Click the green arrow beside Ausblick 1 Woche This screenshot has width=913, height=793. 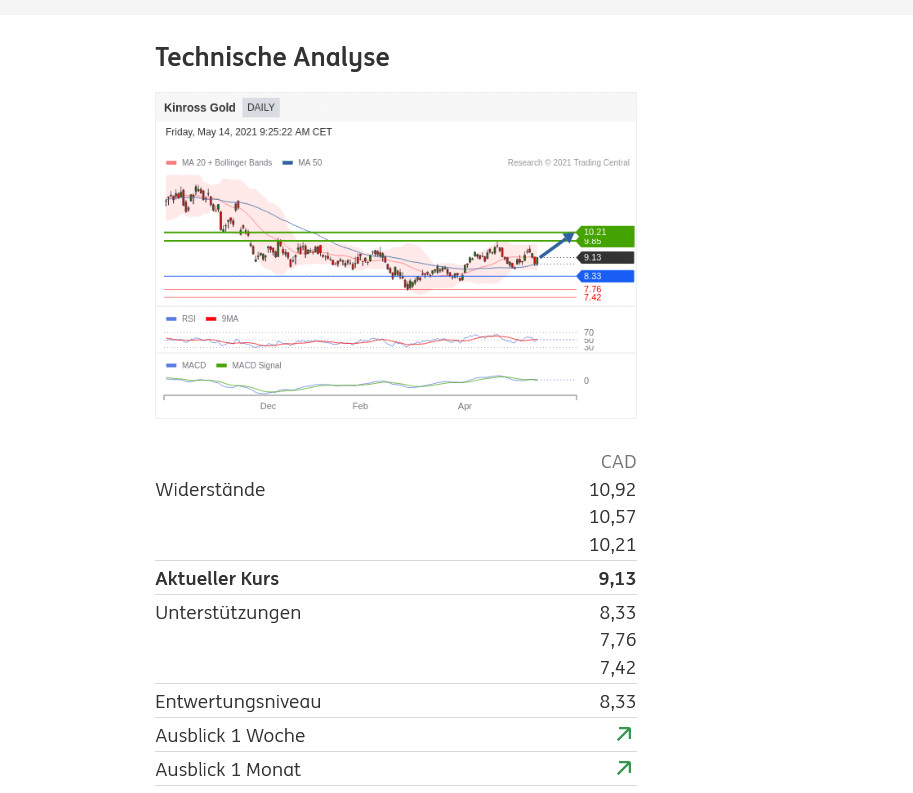tap(624, 735)
